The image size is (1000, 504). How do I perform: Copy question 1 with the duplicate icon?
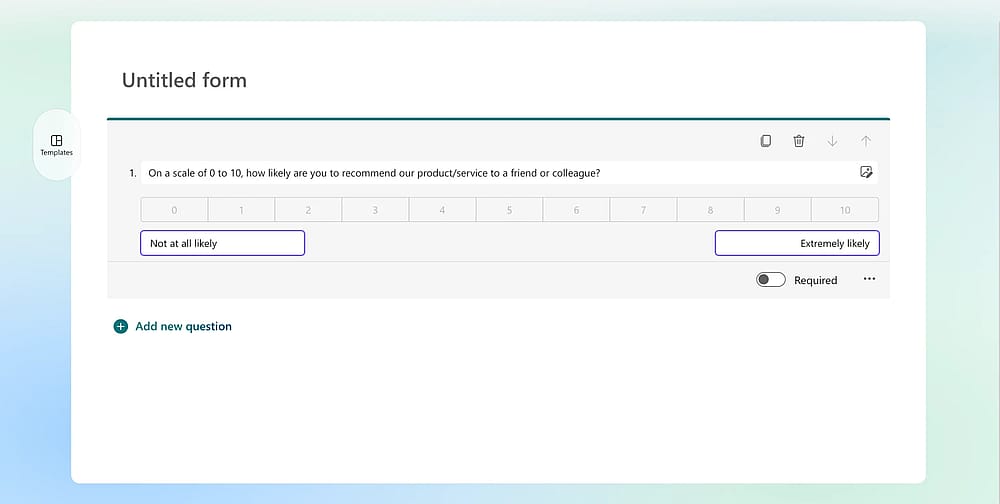click(766, 141)
